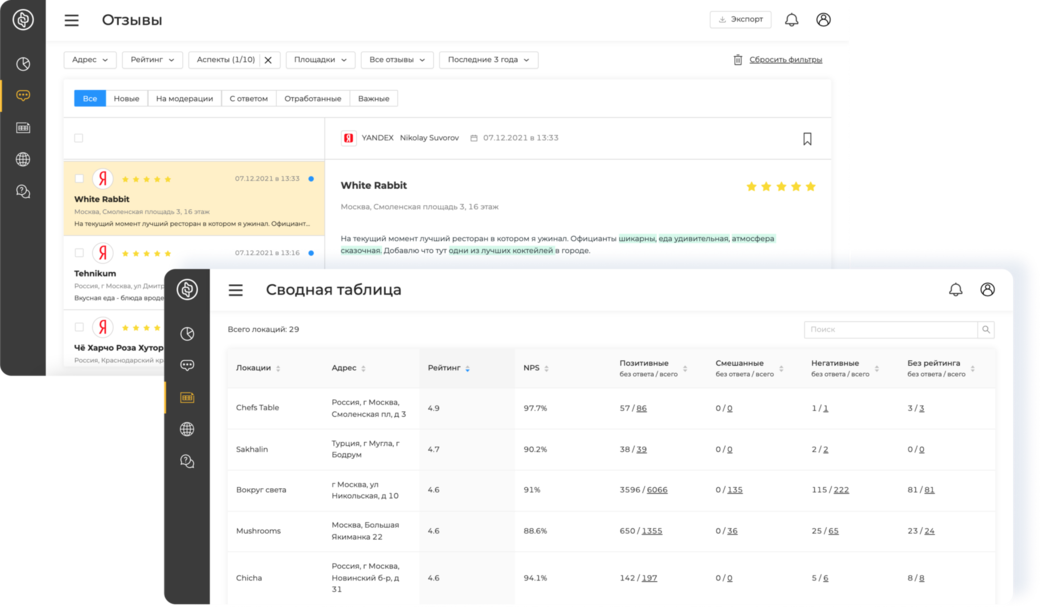Open the 222 negative reviews link
This screenshot has width=1042, height=610.
pos(841,490)
